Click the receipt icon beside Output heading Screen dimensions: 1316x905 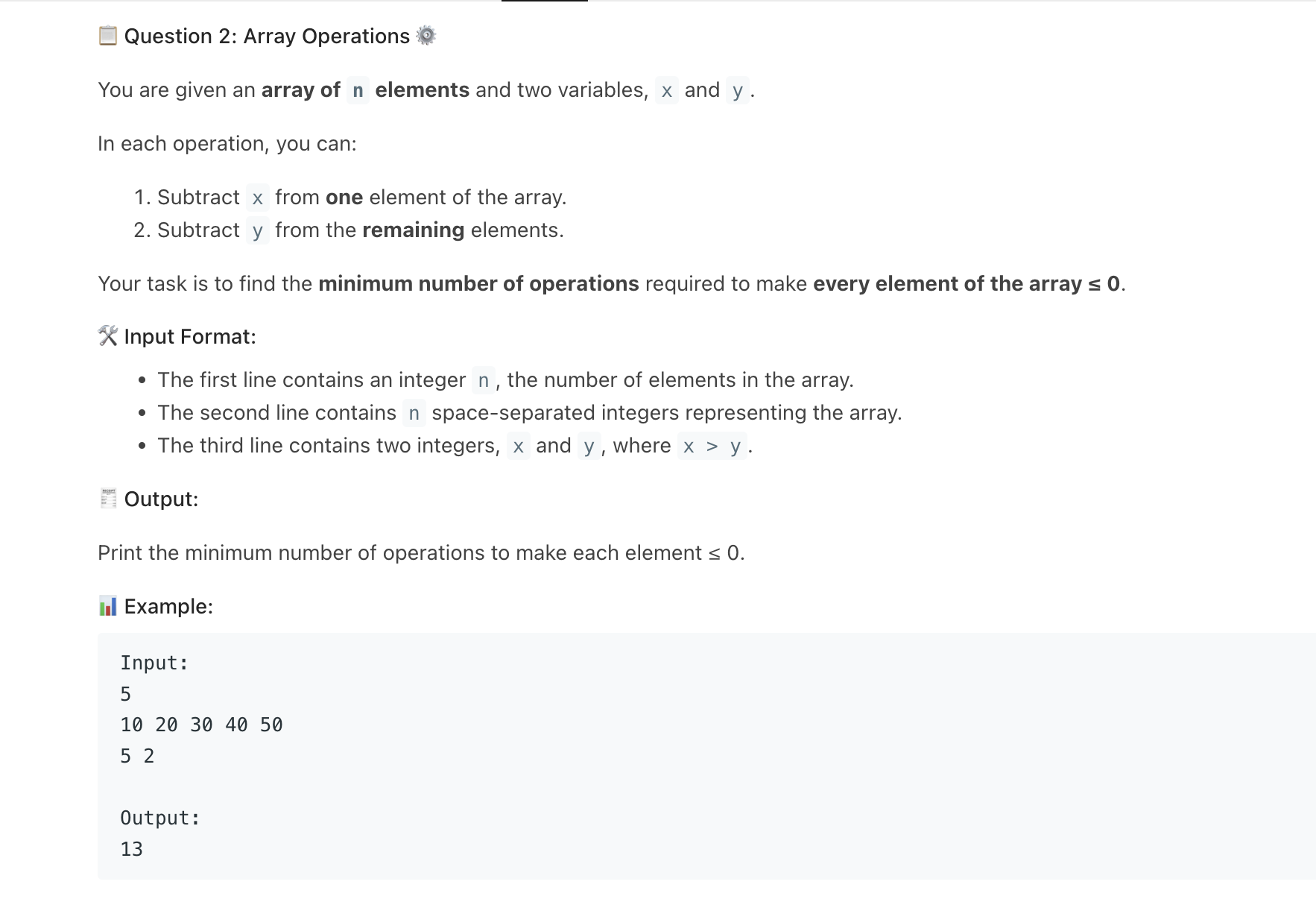click(108, 499)
